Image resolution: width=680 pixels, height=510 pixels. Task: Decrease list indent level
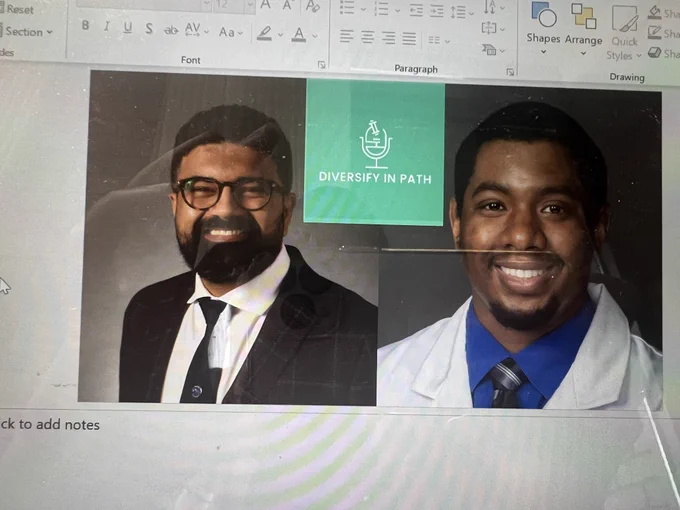tap(416, 10)
